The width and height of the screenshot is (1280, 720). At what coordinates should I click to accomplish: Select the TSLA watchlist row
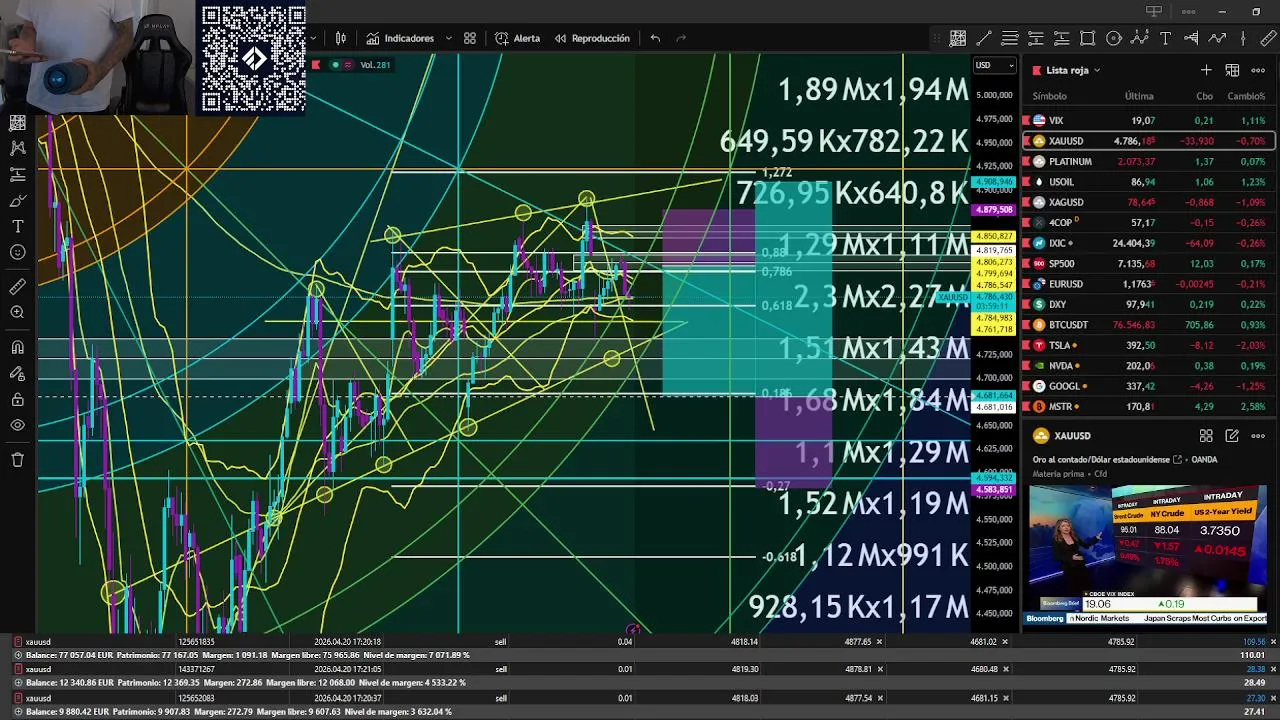[1148, 345]
